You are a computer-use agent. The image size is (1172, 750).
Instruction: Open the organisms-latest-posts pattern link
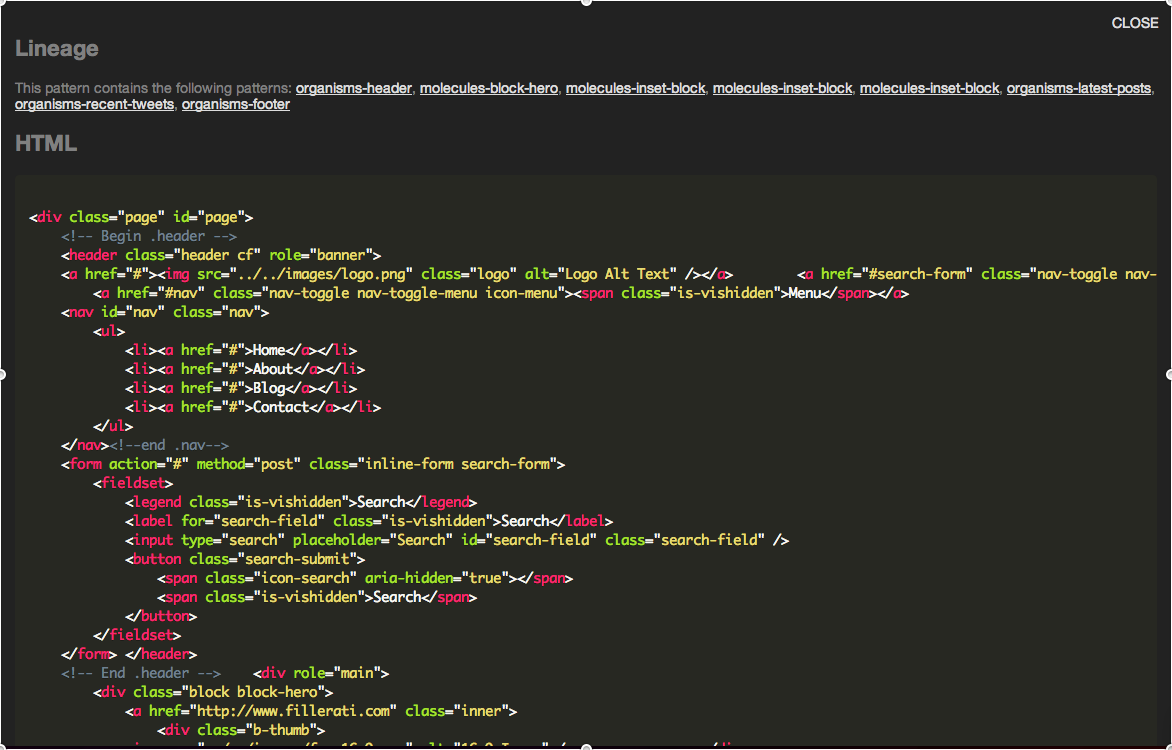pyautogui.click(x=1079, y=88)
